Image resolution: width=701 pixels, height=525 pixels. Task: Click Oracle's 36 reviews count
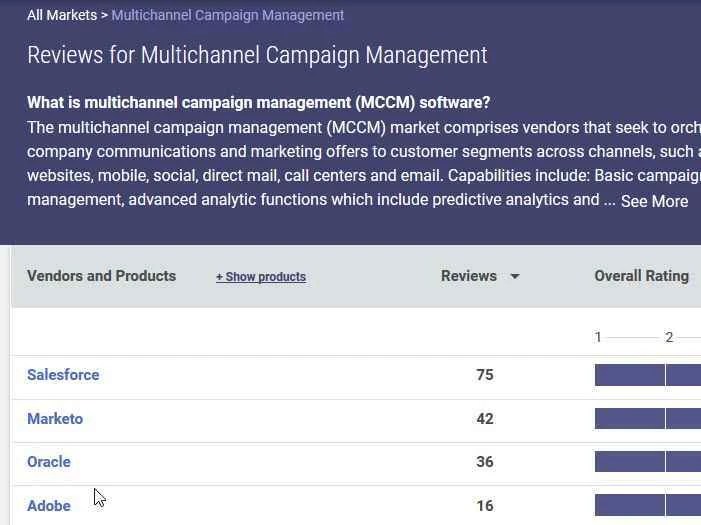pos(485,462)
